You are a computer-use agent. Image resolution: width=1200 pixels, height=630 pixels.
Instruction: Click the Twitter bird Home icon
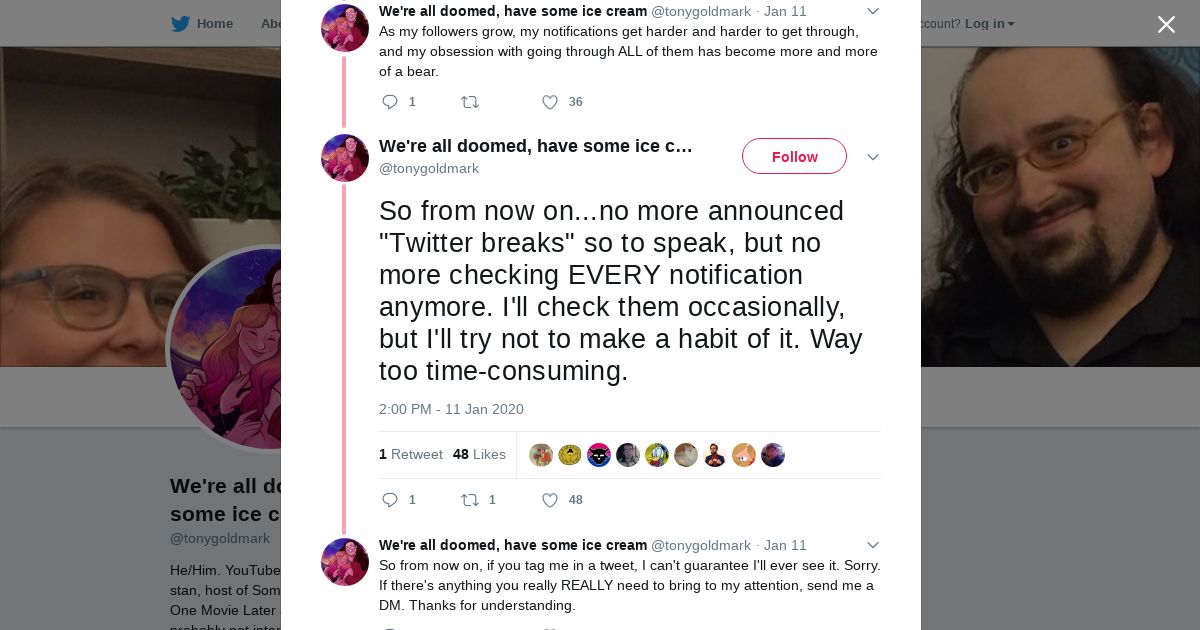pyautogui.click(x=180, y=23)
